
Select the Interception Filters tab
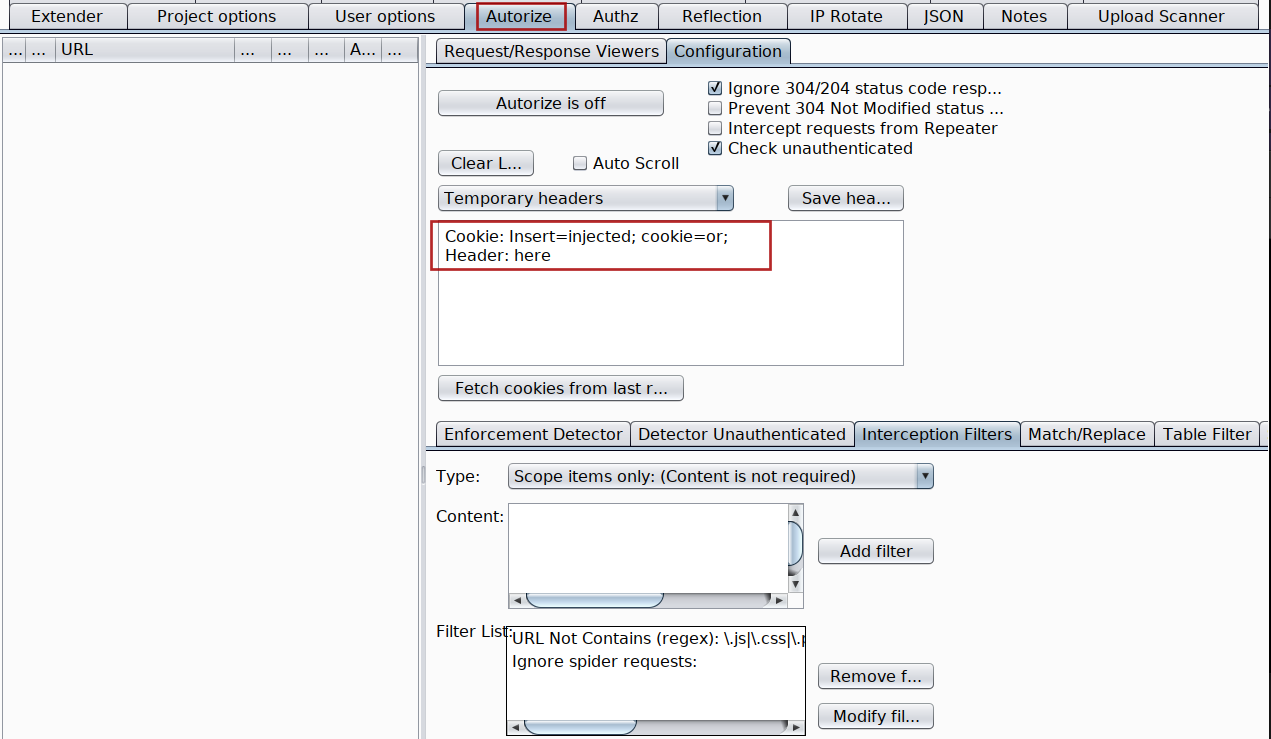(x=937, y=434)
